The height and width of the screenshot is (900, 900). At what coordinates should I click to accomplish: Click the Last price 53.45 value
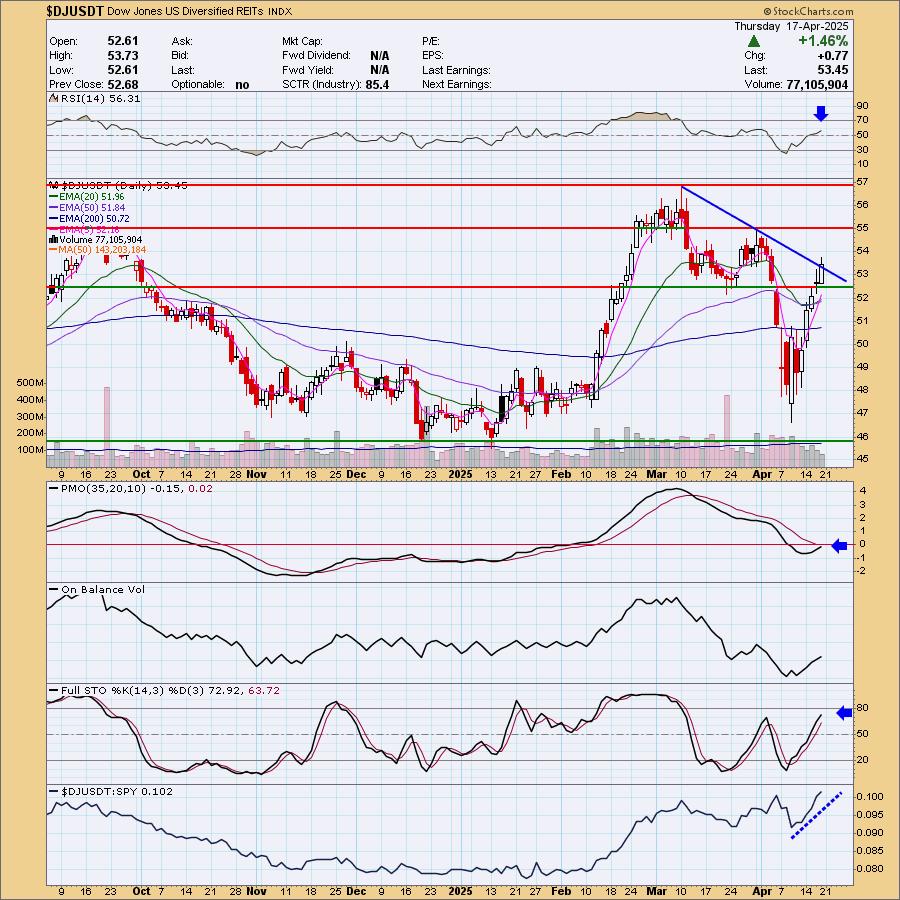(x=833, y=70)
